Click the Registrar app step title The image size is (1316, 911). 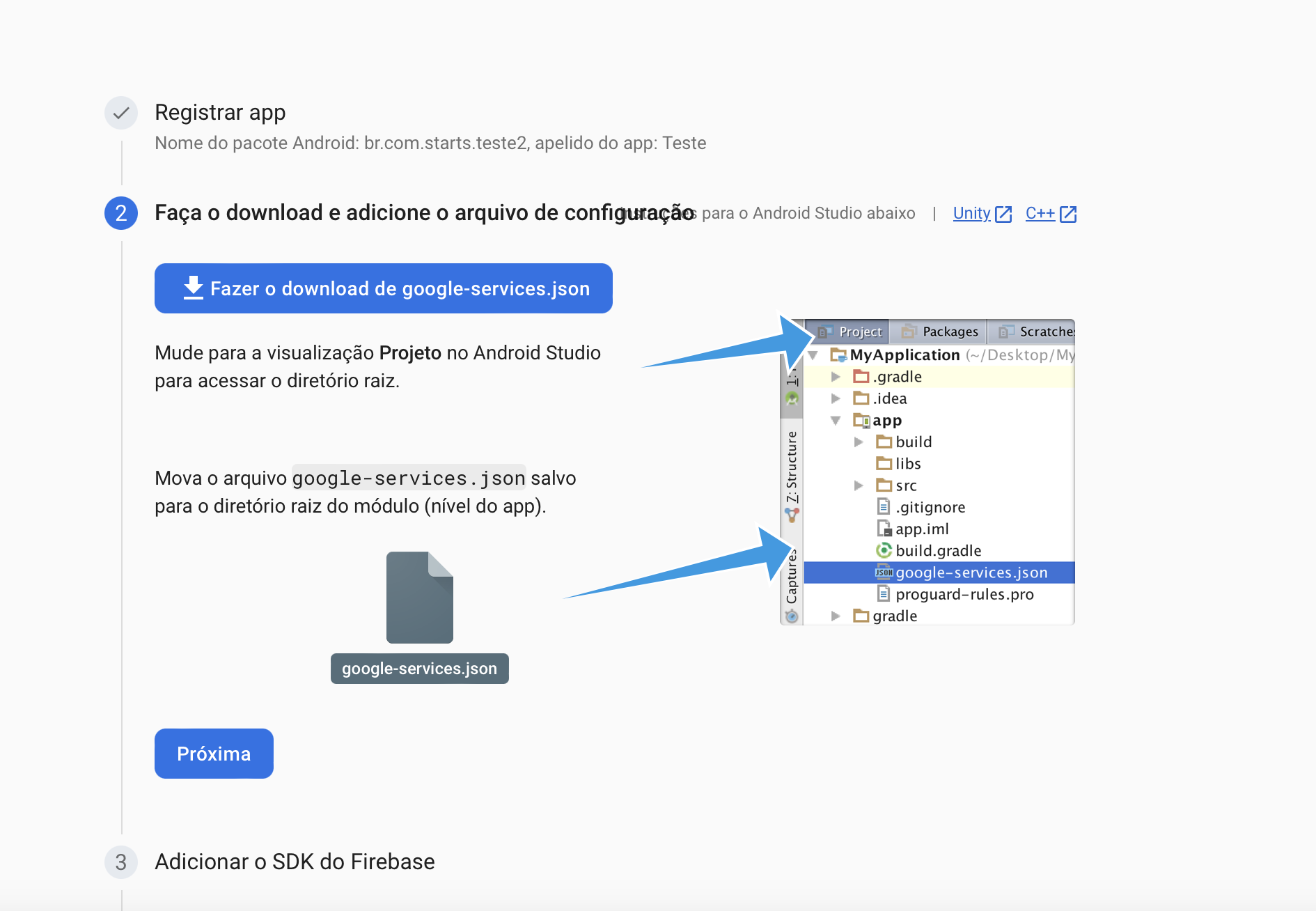220,112
